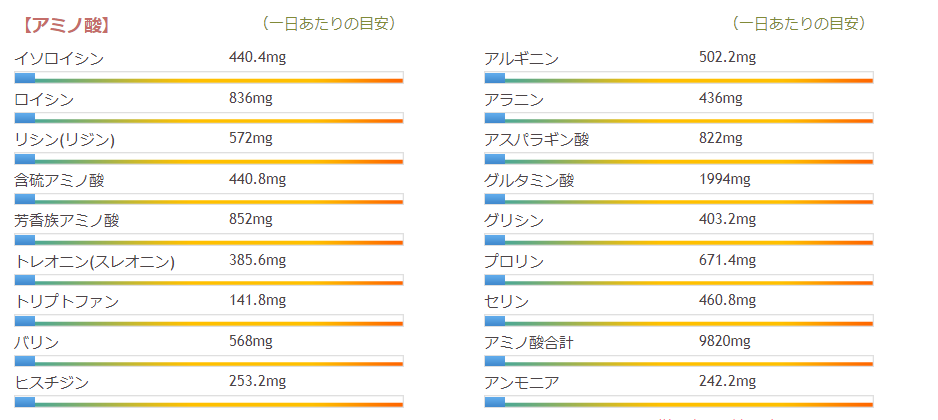Click the イソロイシン gauge bar
This screenshot has width=938, height=420.
click(209, 77)
